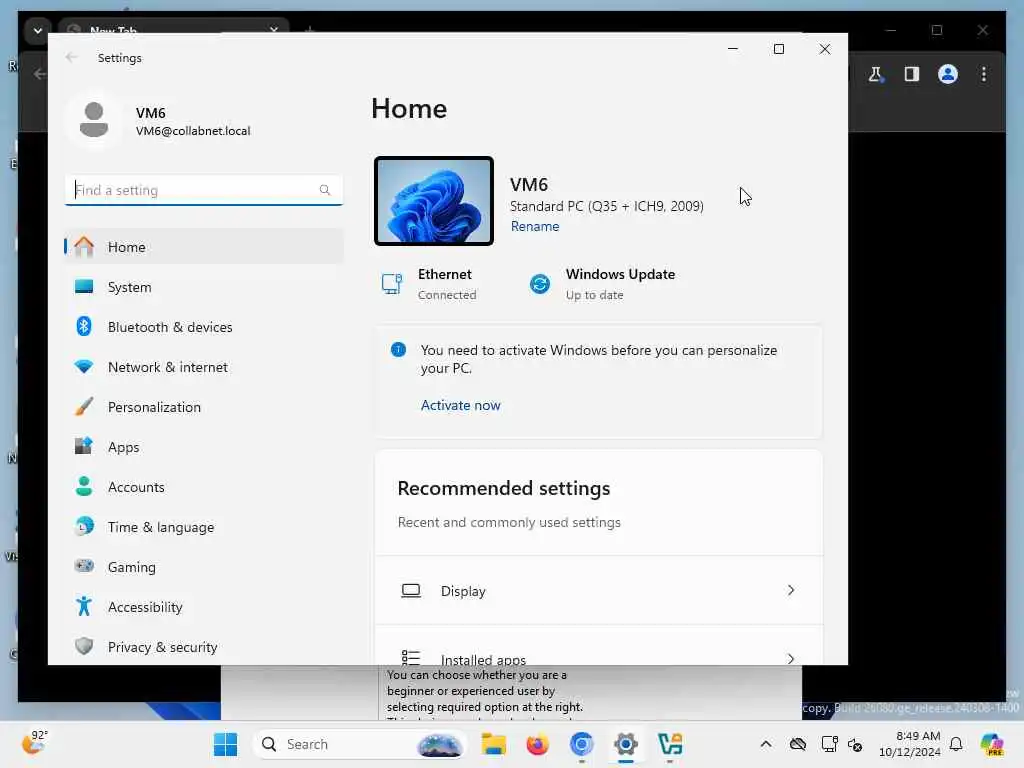Open System settings
The image size is (1024, 768).
(x=204, y=287)
